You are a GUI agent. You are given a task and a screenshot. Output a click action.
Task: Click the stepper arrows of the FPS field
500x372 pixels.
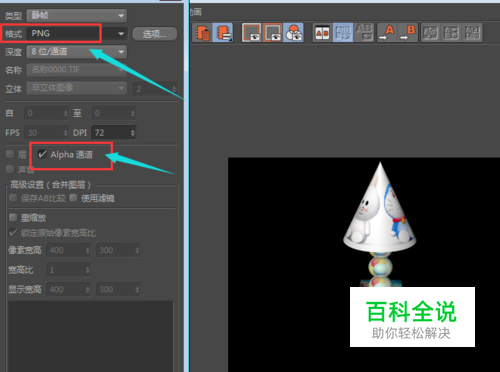pos(65,133)
